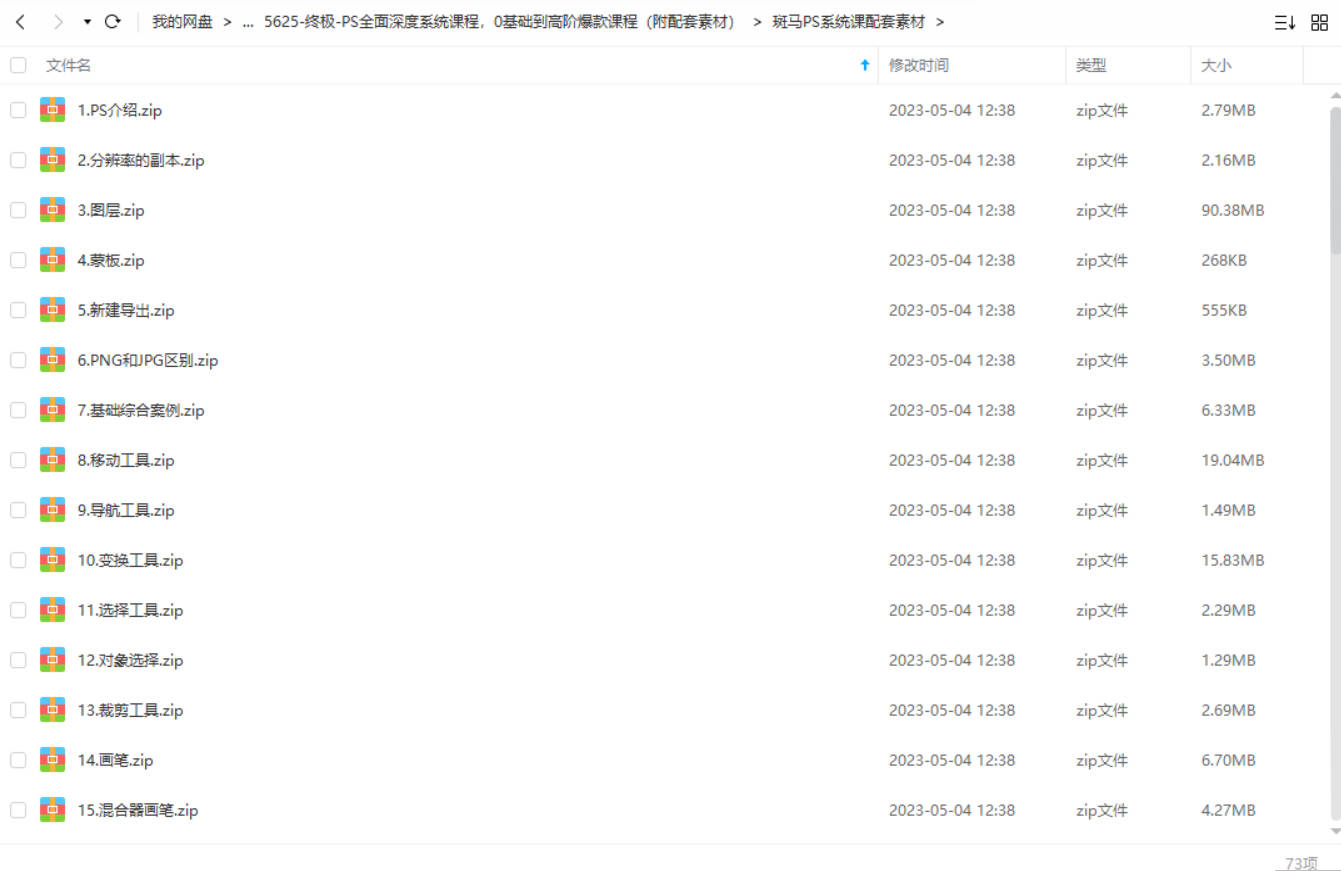This screenshot has width=1341, height=871.
Task: Click the zip icon of 4.蒙板.zip
Action: [x=53, y=260]
